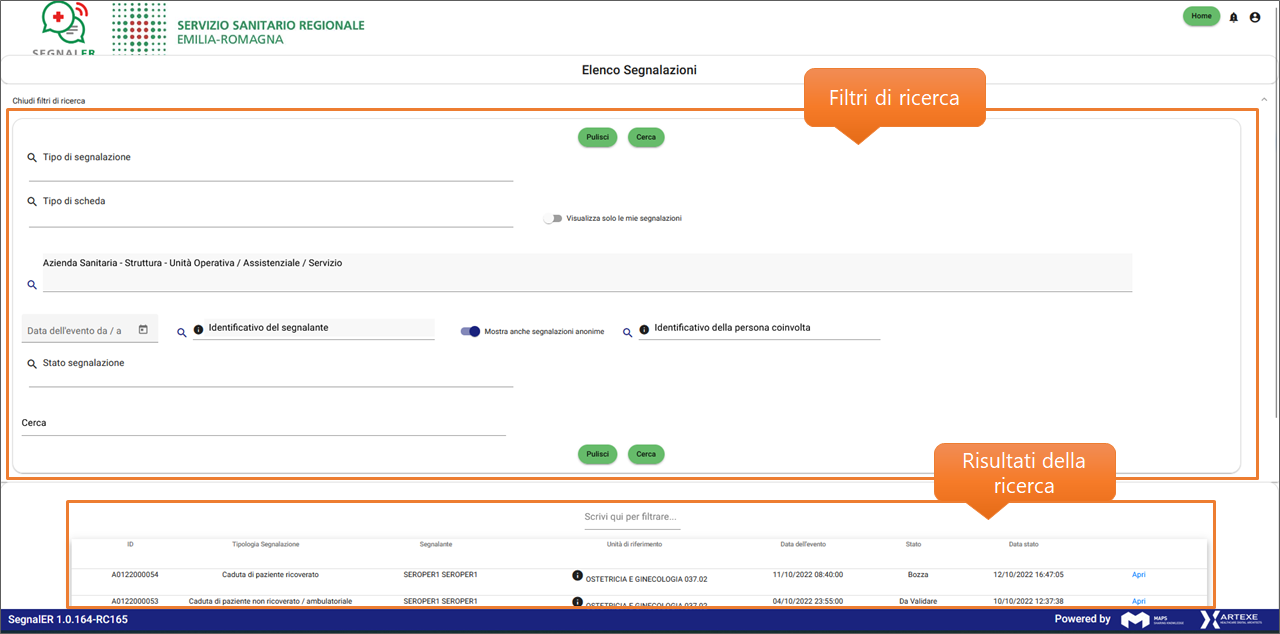
Task: Click search icon next to Tipo di segnalazione
Action: pyautogui.click(x=32, y=158)
